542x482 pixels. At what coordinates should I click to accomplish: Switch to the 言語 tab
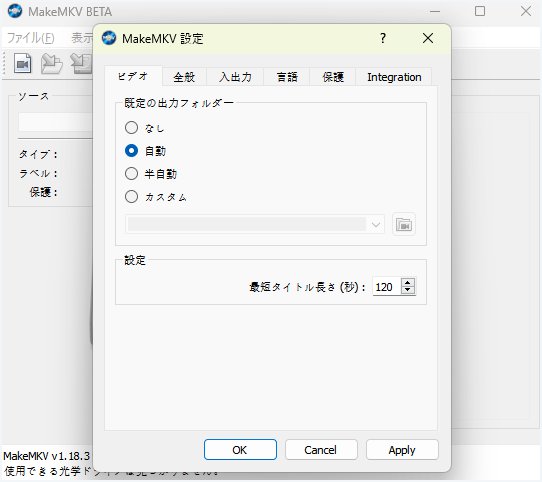coord(287,77)
